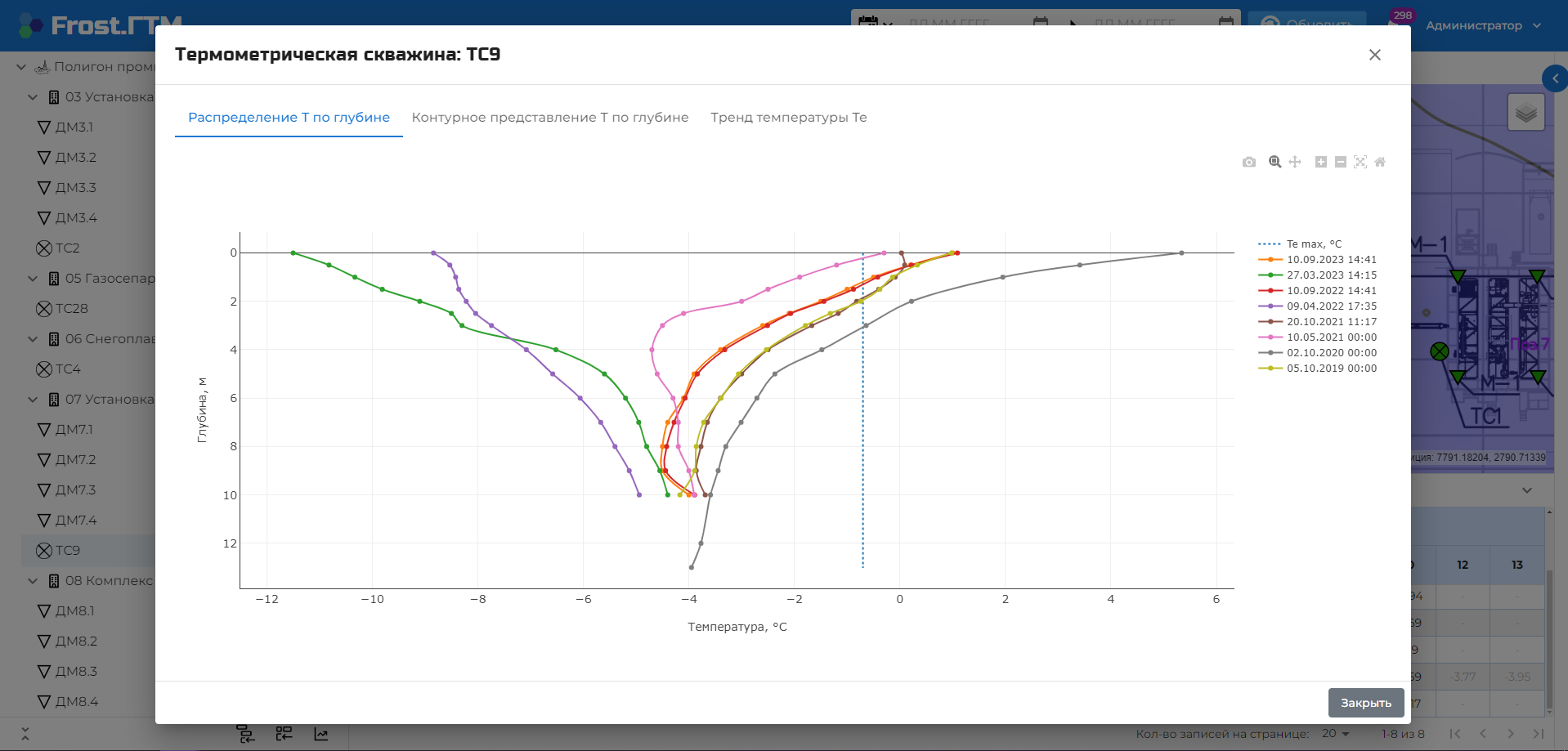1568x751 pixels.
Task: Collapse the 07 Установка tree node
Action: pyautogui.click(x=33, y=400)
